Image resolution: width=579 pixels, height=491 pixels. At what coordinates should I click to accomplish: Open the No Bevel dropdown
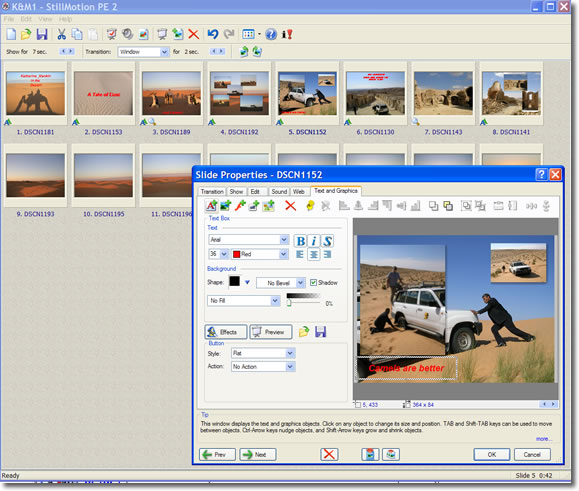(x=281, y=283)
